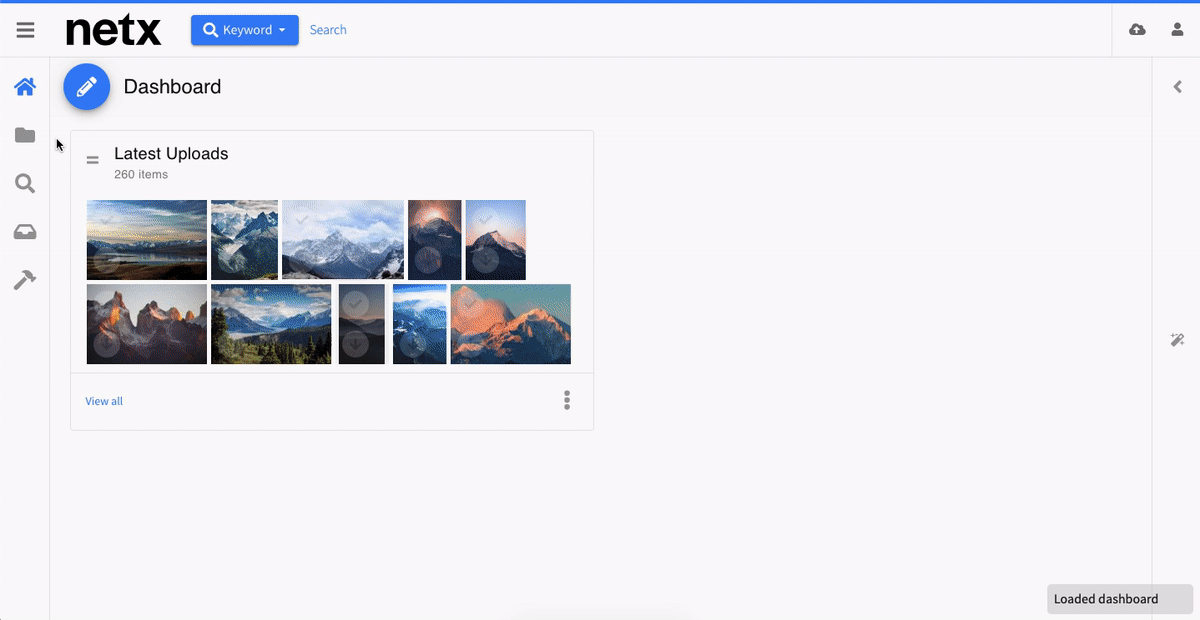
Task: Tick select checkmark on pink-sky peak thumbnail
Action: coord(485,219)
